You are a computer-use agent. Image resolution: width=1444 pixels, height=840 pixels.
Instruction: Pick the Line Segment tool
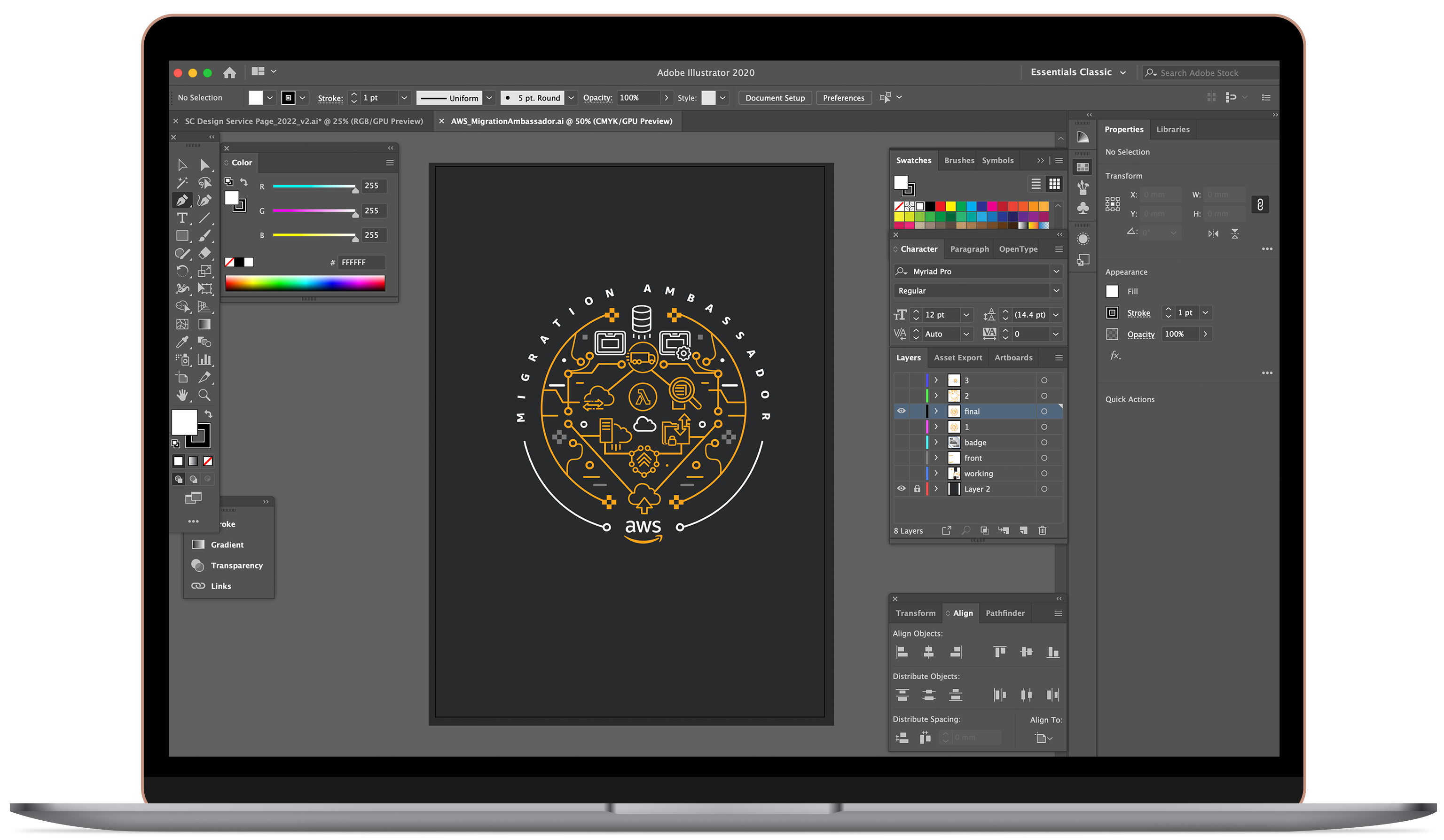pos(204,218)
